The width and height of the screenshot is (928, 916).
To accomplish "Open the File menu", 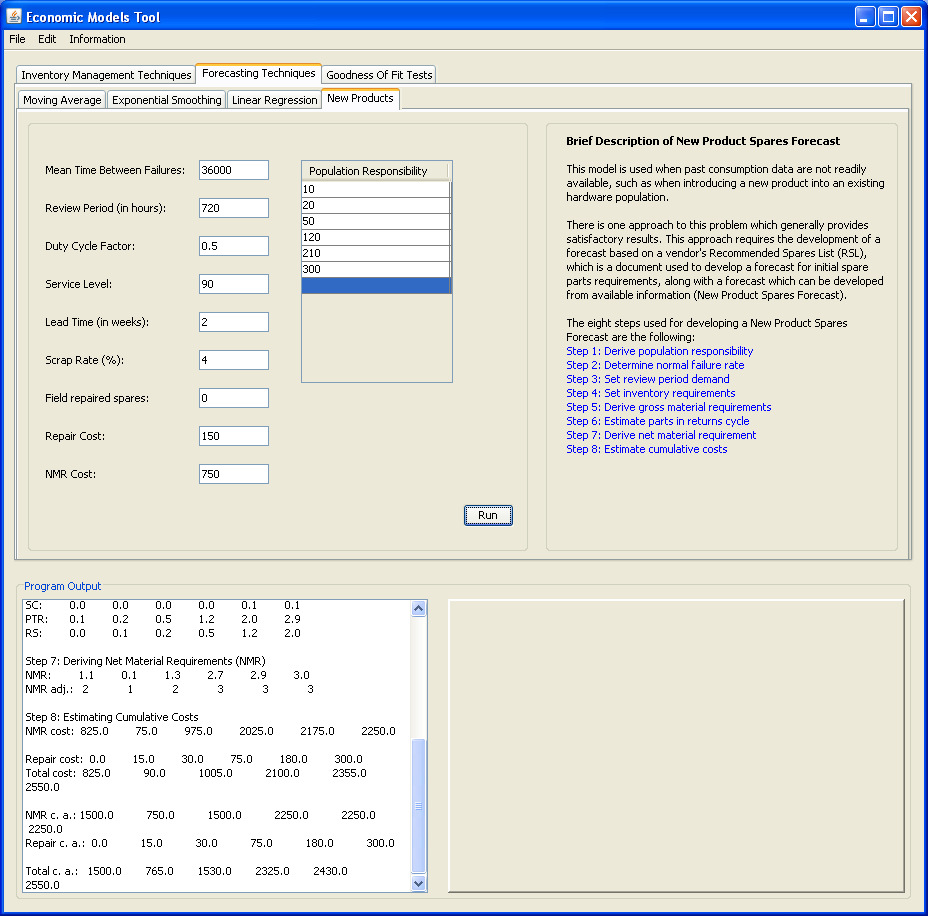I will click(17, 39).
